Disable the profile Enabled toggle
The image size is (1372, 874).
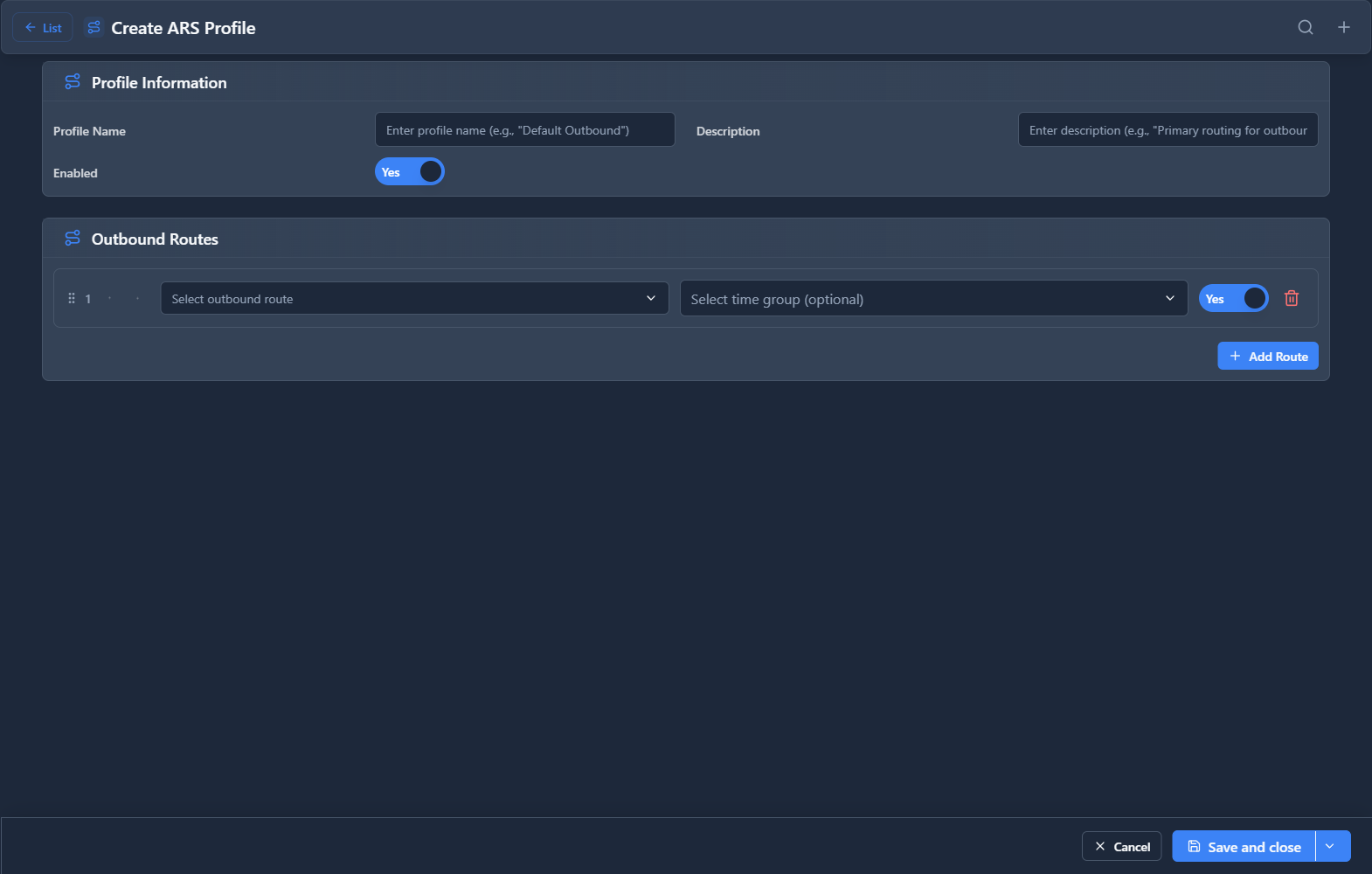coord(409,172)
